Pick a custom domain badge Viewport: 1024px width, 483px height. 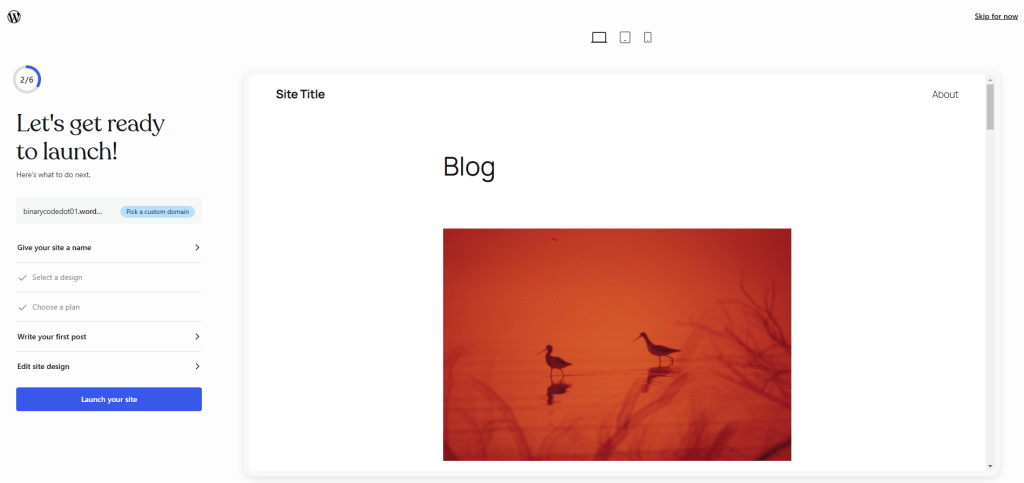pos(157,211)
